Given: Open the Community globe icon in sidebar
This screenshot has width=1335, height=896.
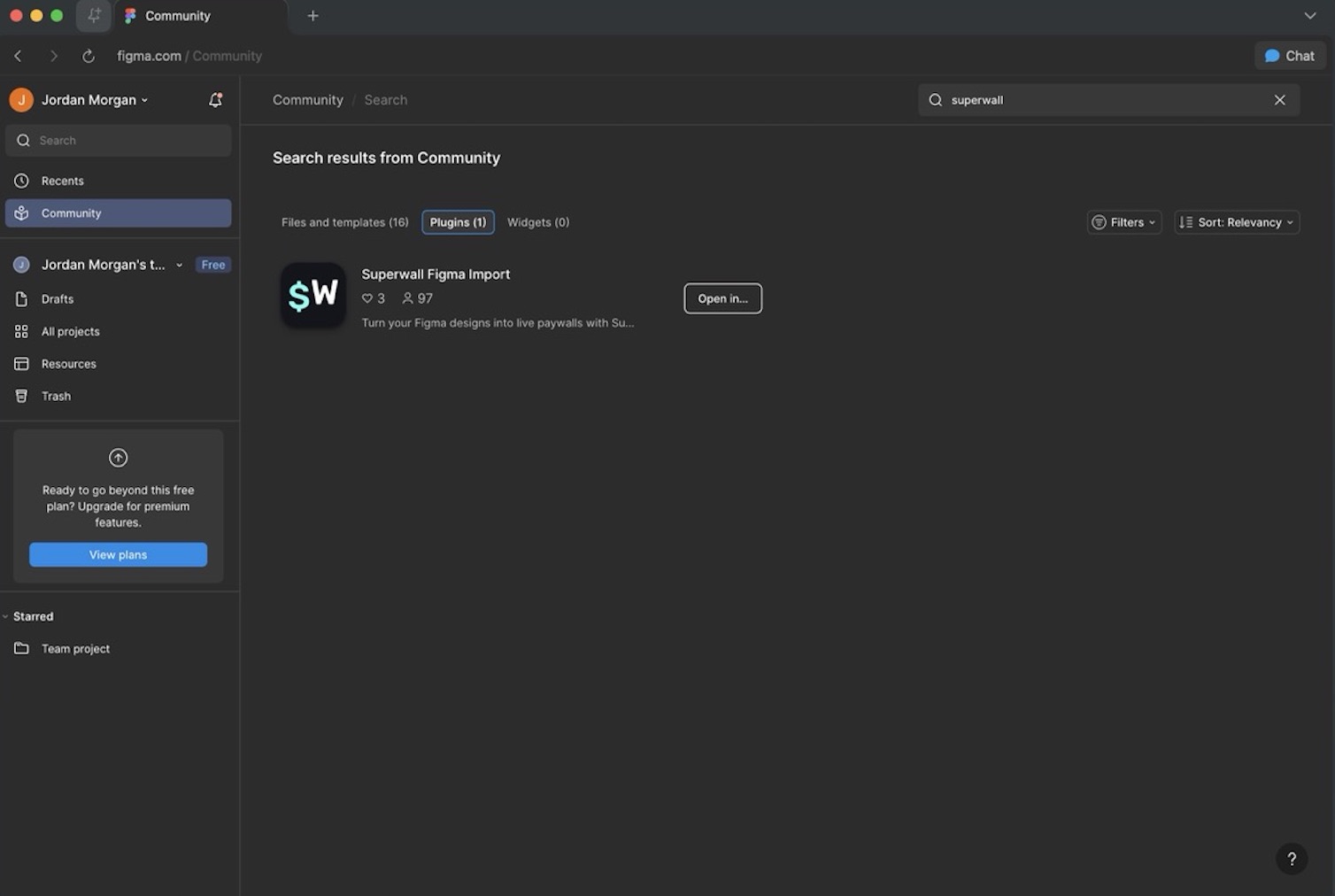Looking at the screenshot, I should coord(21,212).
